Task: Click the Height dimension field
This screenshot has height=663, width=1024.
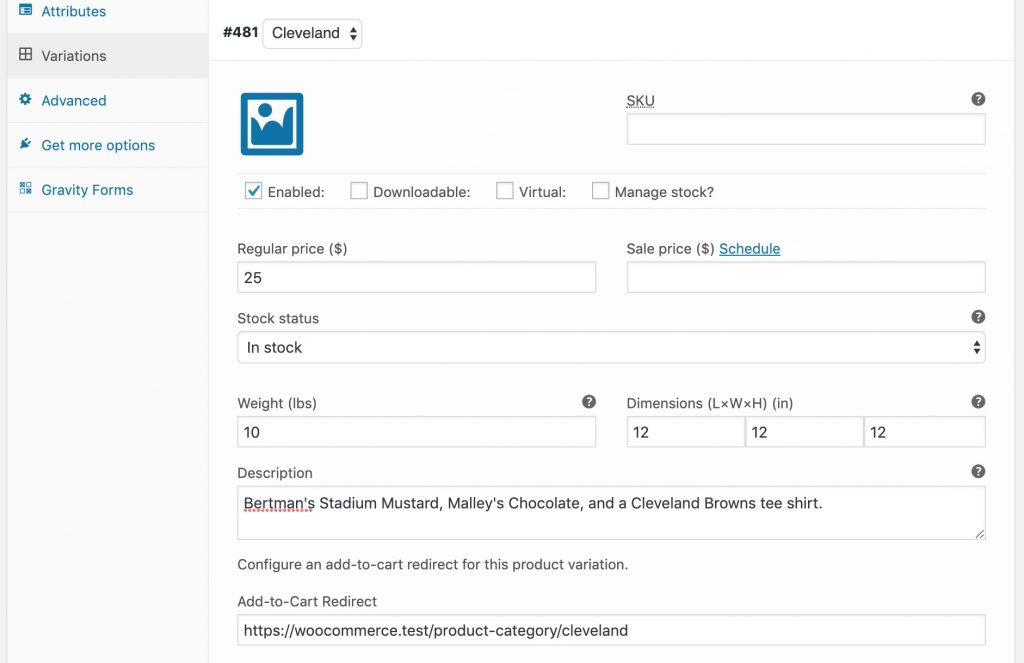Action: [x=925, y=432]
